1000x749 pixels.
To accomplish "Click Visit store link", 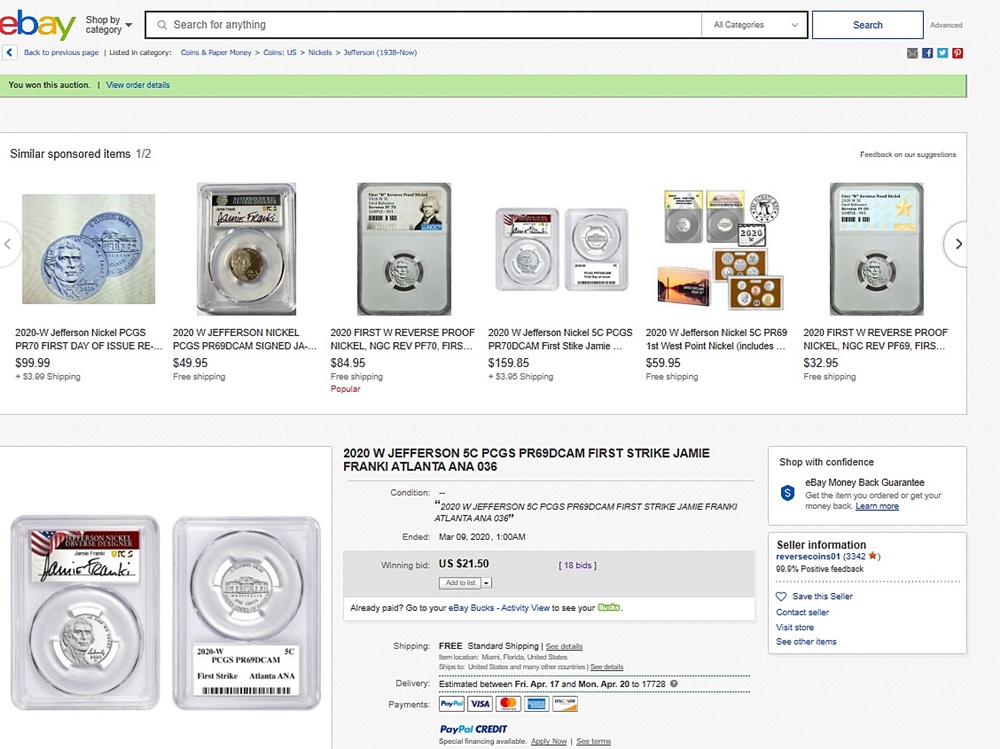I will [795, 628].
